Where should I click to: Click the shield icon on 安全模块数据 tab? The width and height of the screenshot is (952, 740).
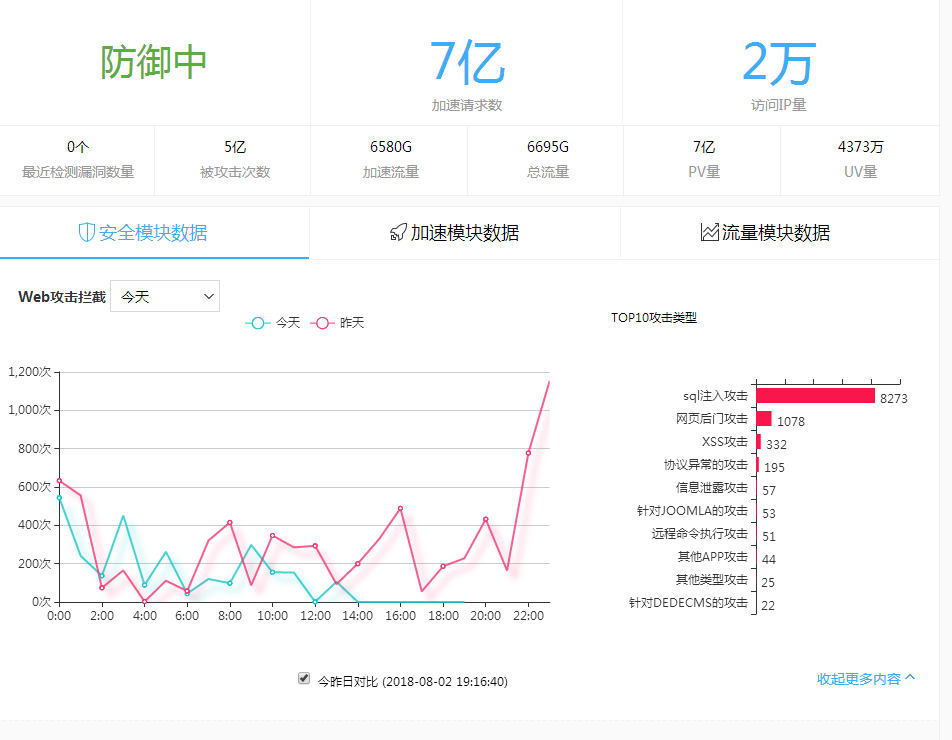point(86,233)
